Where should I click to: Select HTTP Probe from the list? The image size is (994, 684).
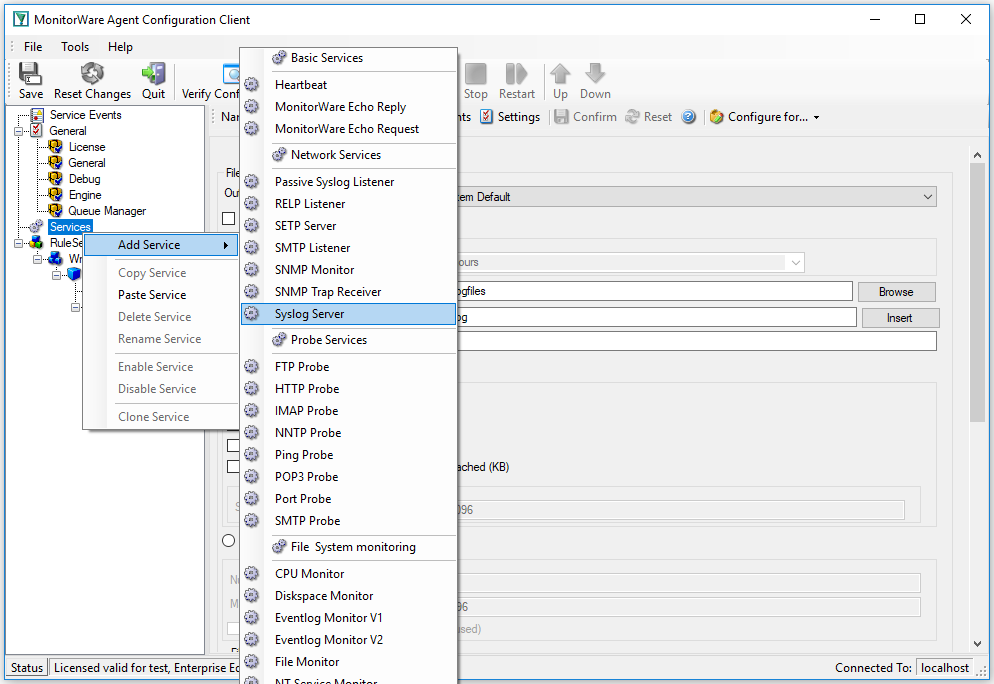(349, 389)
